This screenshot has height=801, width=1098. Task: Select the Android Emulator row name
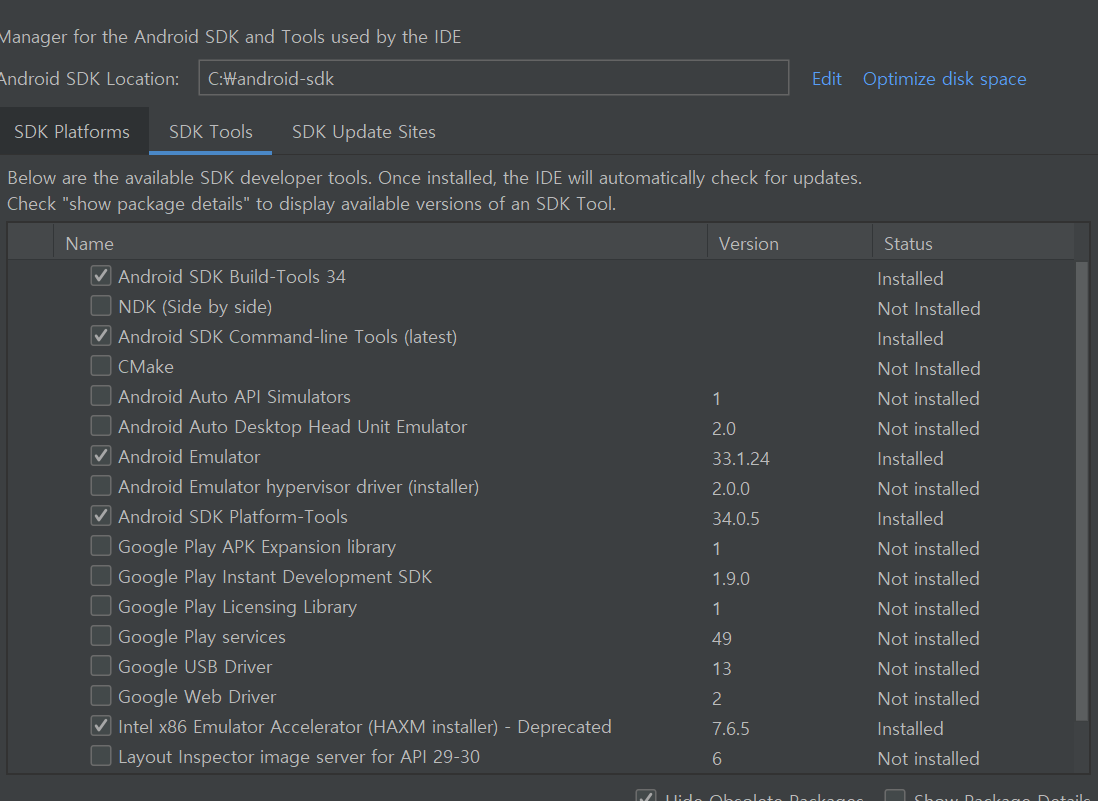[189, 457]
